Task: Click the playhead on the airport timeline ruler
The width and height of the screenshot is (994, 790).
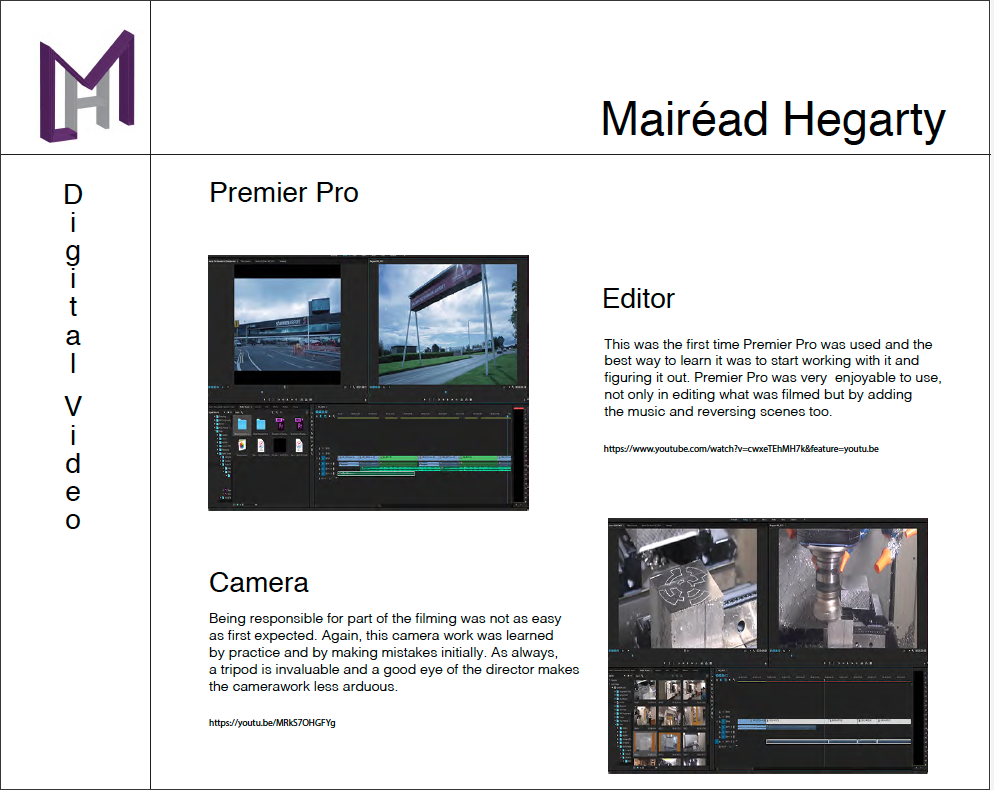Action: (508, 417)
